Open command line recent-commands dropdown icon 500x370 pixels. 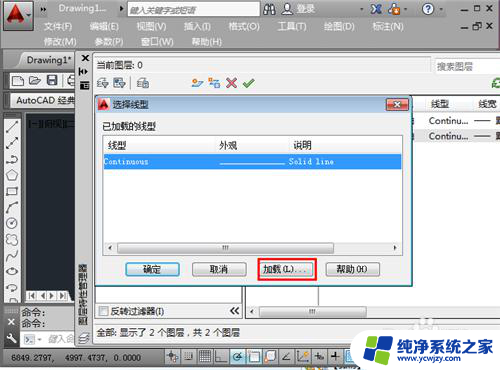click(31, 340)
